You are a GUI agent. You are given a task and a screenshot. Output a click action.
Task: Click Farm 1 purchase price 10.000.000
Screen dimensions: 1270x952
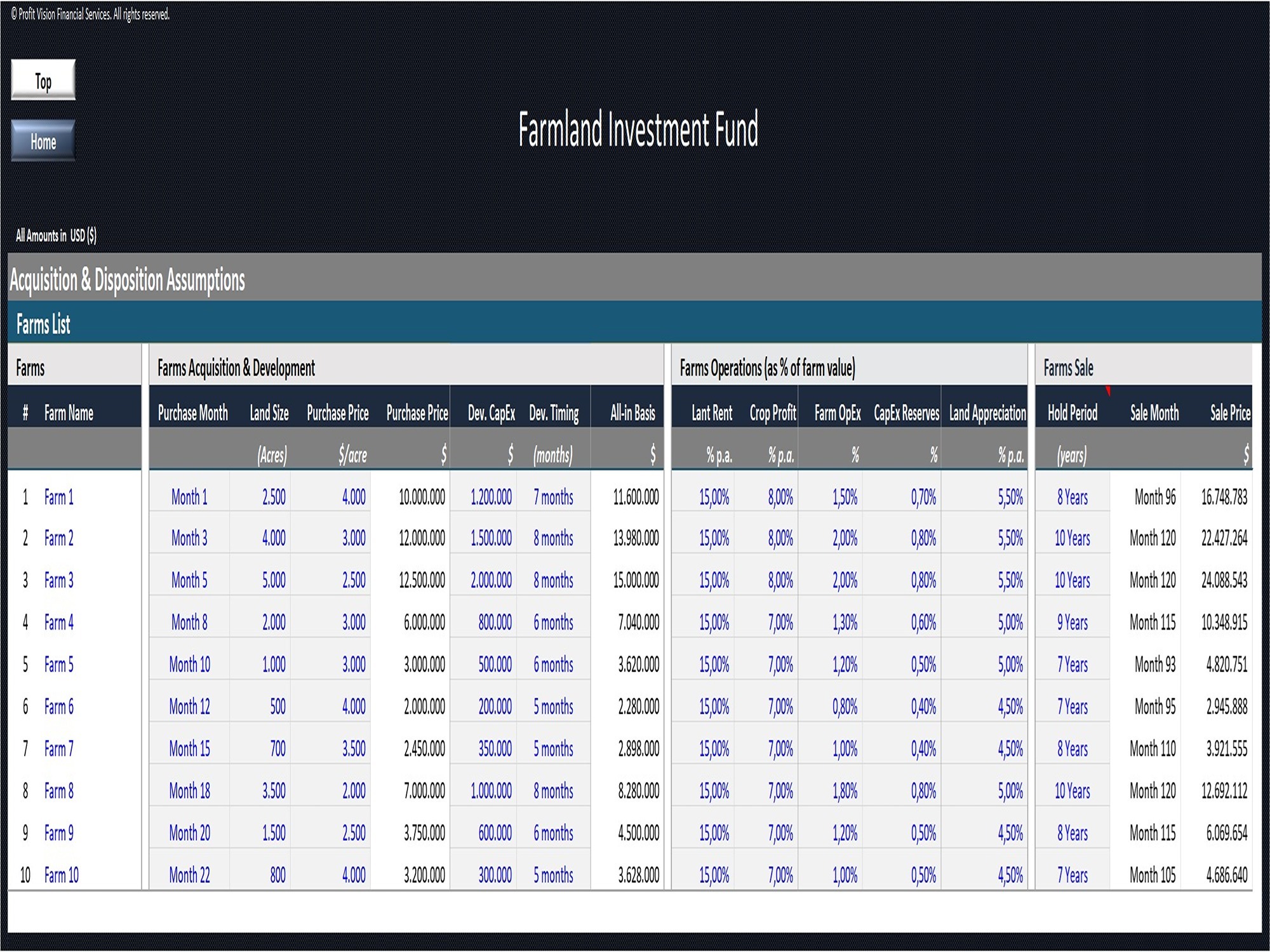coord(422,497)
